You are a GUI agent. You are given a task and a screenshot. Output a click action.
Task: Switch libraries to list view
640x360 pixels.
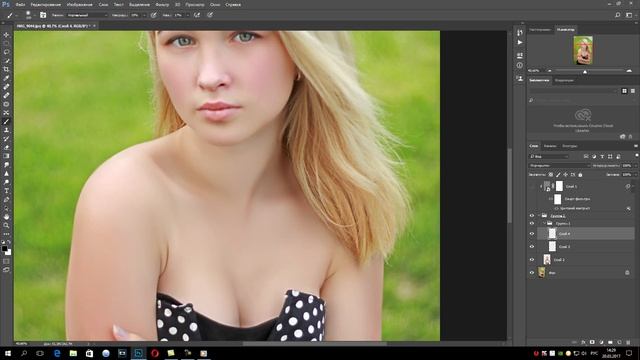(633, 91)
